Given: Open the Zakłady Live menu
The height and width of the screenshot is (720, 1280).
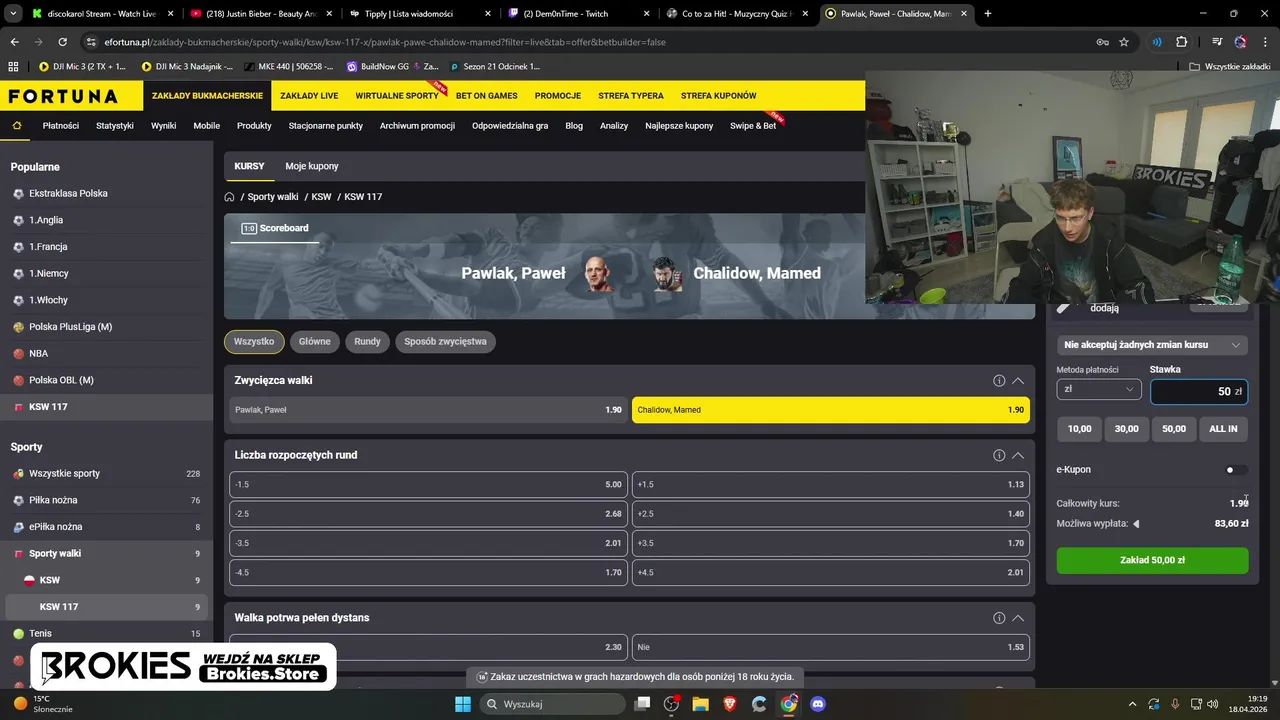Looking at the screenshot, I should [x=309, y=96].
